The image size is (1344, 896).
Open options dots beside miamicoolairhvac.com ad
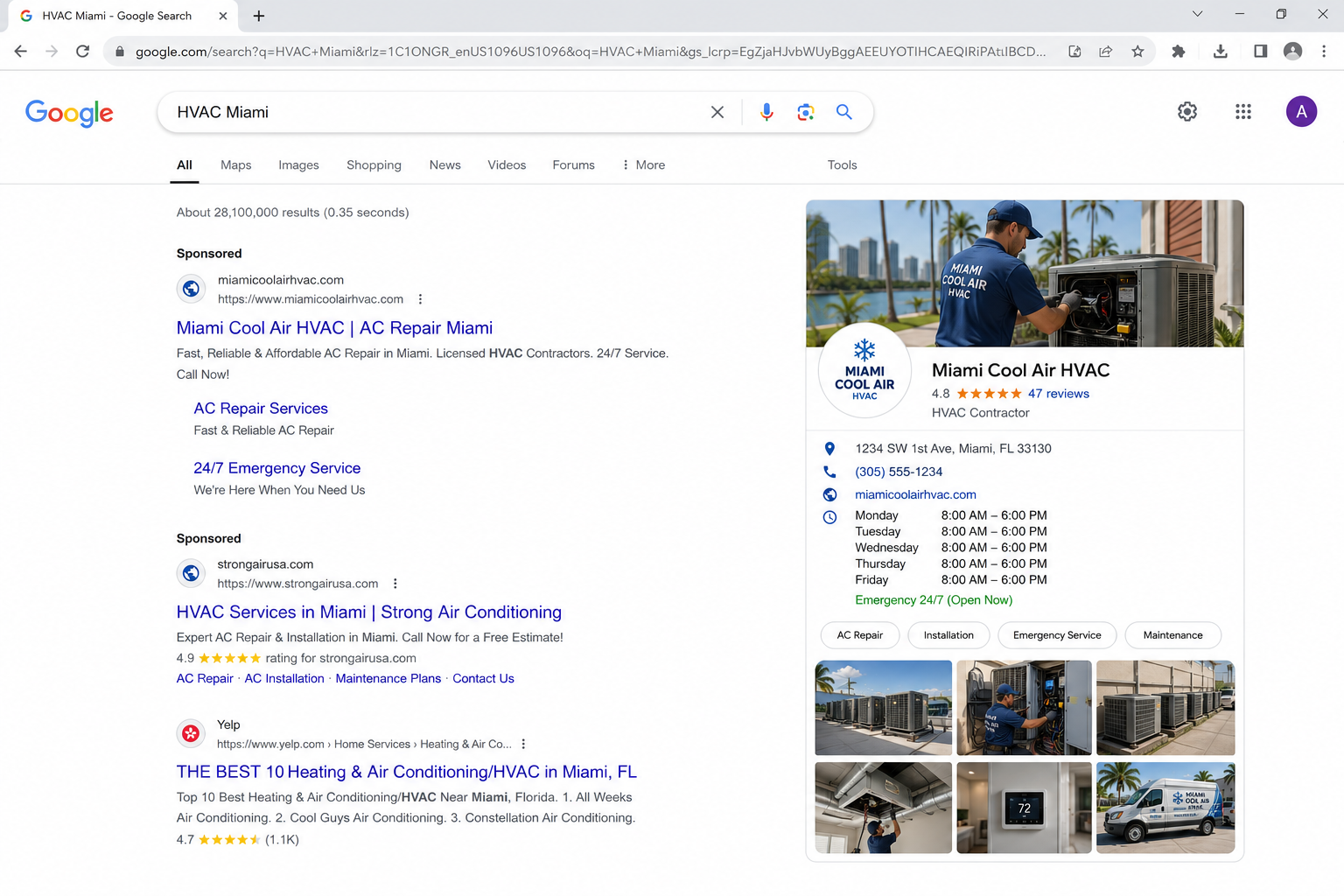(x=420, y=299)
